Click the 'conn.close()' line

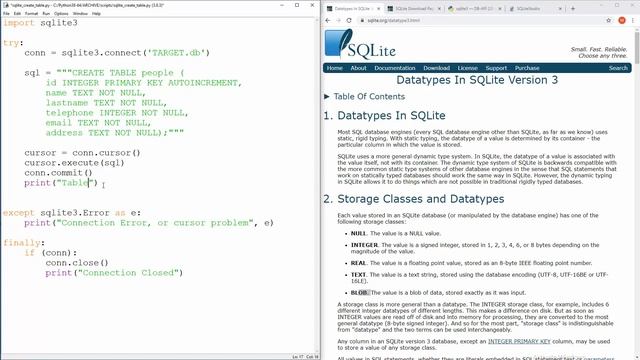pos(77,263)
